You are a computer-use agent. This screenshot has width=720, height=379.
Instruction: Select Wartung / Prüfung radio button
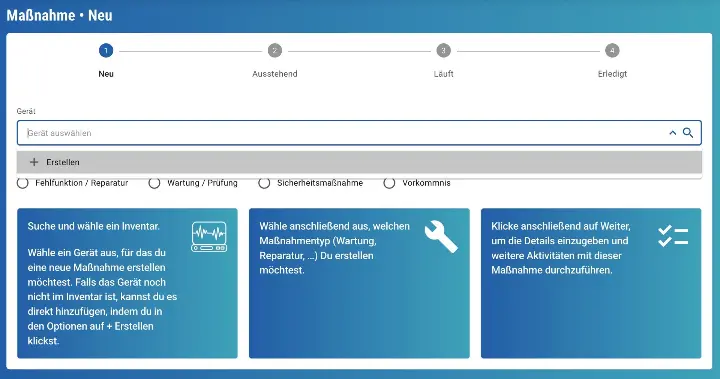click(154, 183)
